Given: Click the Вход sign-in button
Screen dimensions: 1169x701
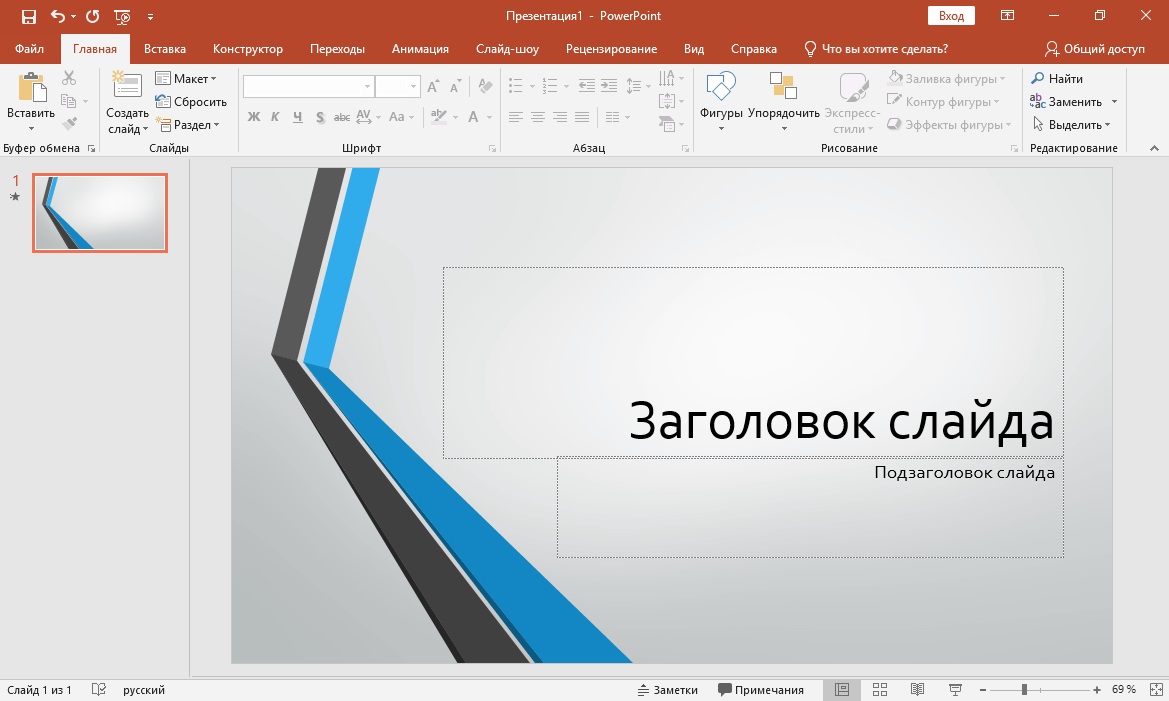Looking at the screenshot, I should (x=951, y=16).
